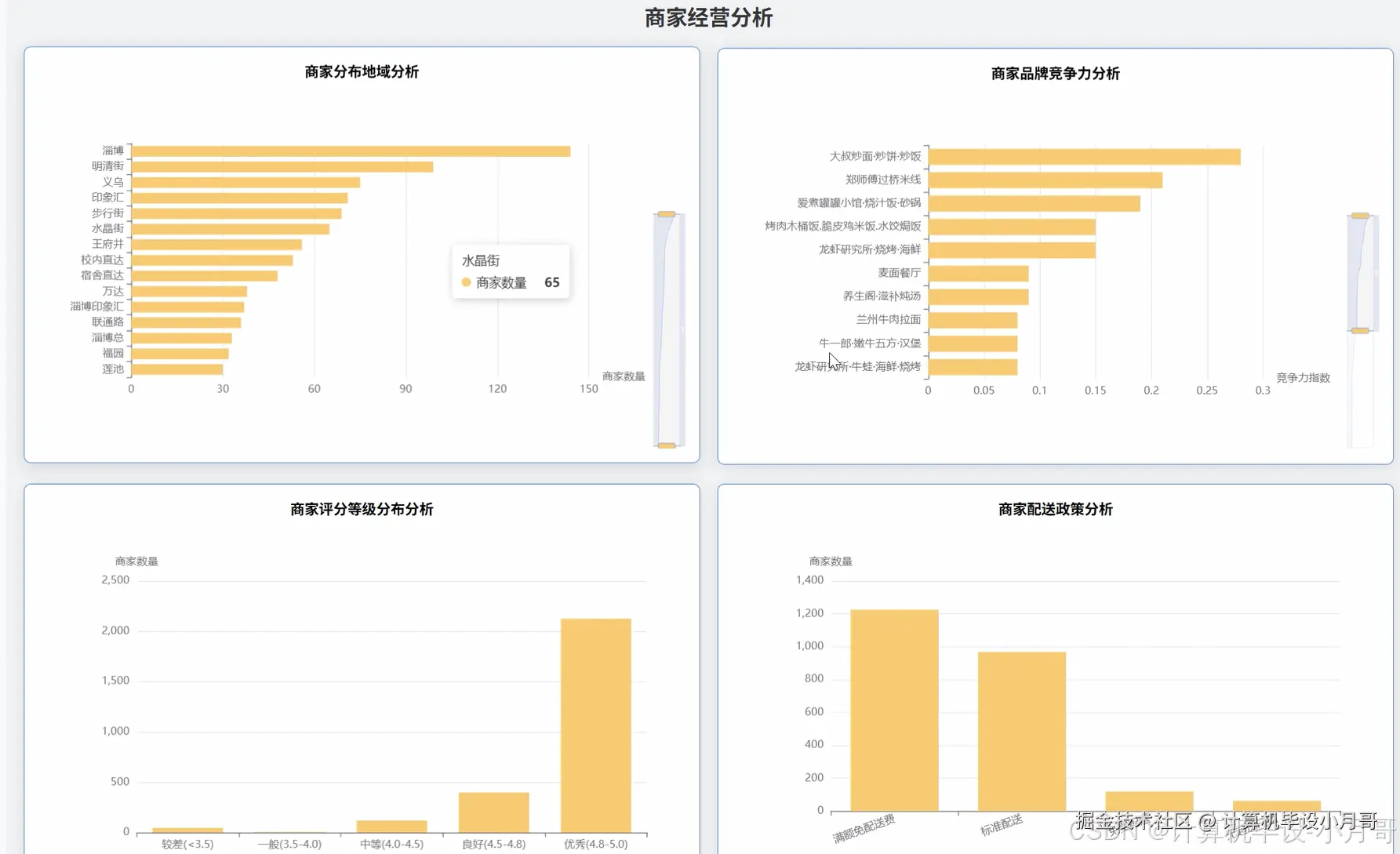This screenshot has width=1400, height=854.
Task: Click the 商家经营分析 page heading
Action: 709,17
